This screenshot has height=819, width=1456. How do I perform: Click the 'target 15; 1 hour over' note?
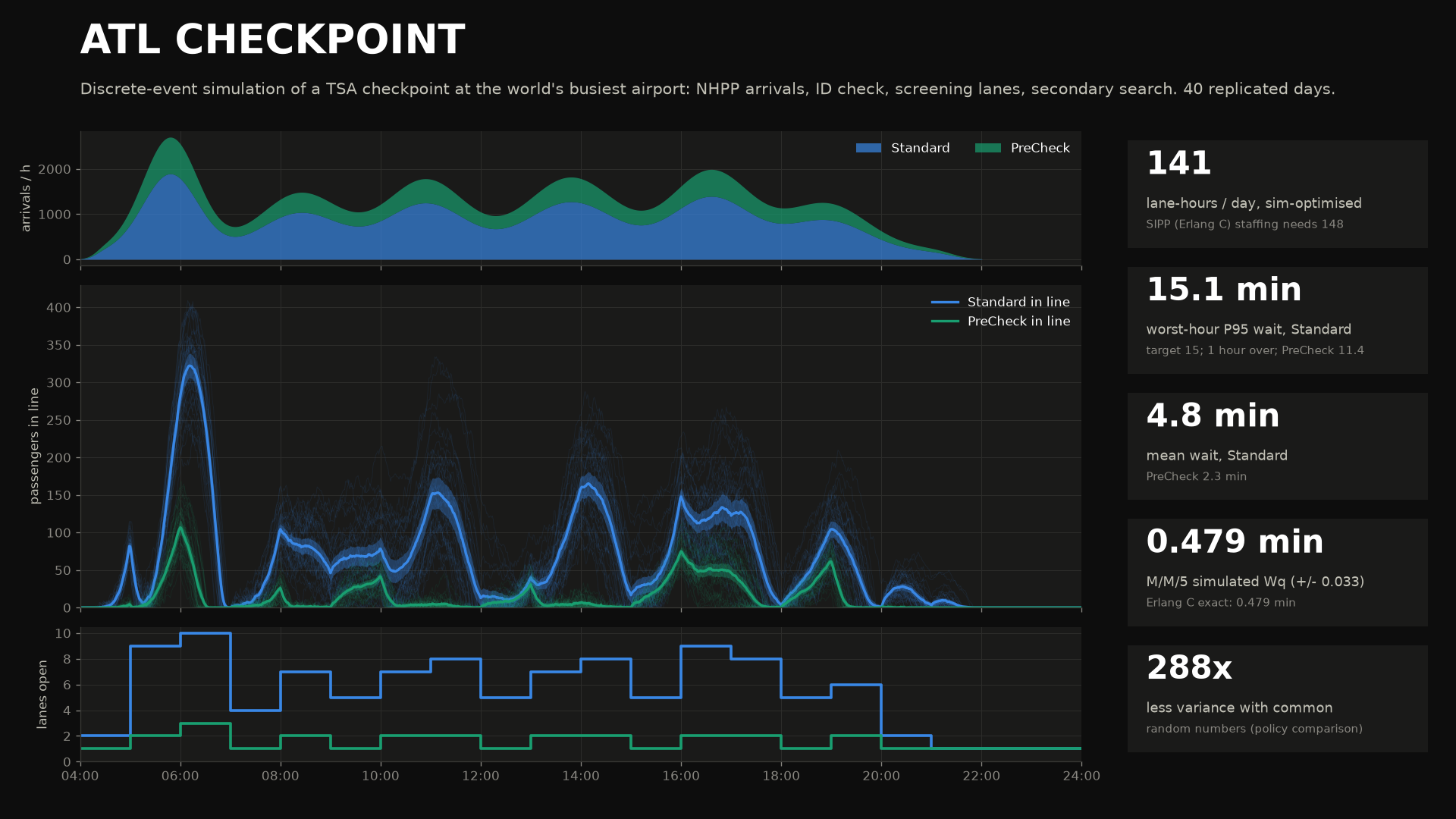pyautogui.click(x=1210, y=350)
